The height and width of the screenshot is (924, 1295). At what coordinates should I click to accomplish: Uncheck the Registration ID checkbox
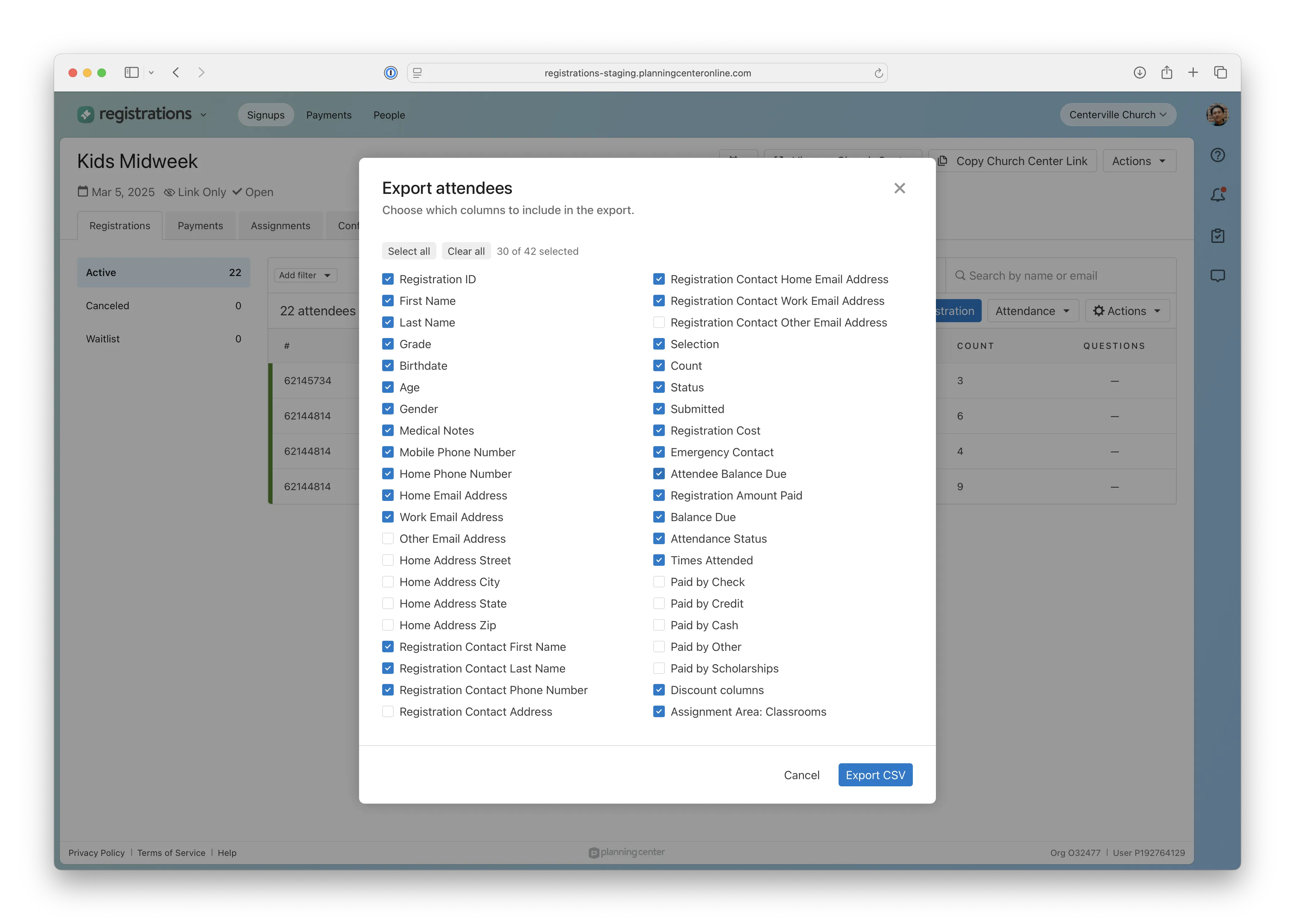tap(388, 279)
